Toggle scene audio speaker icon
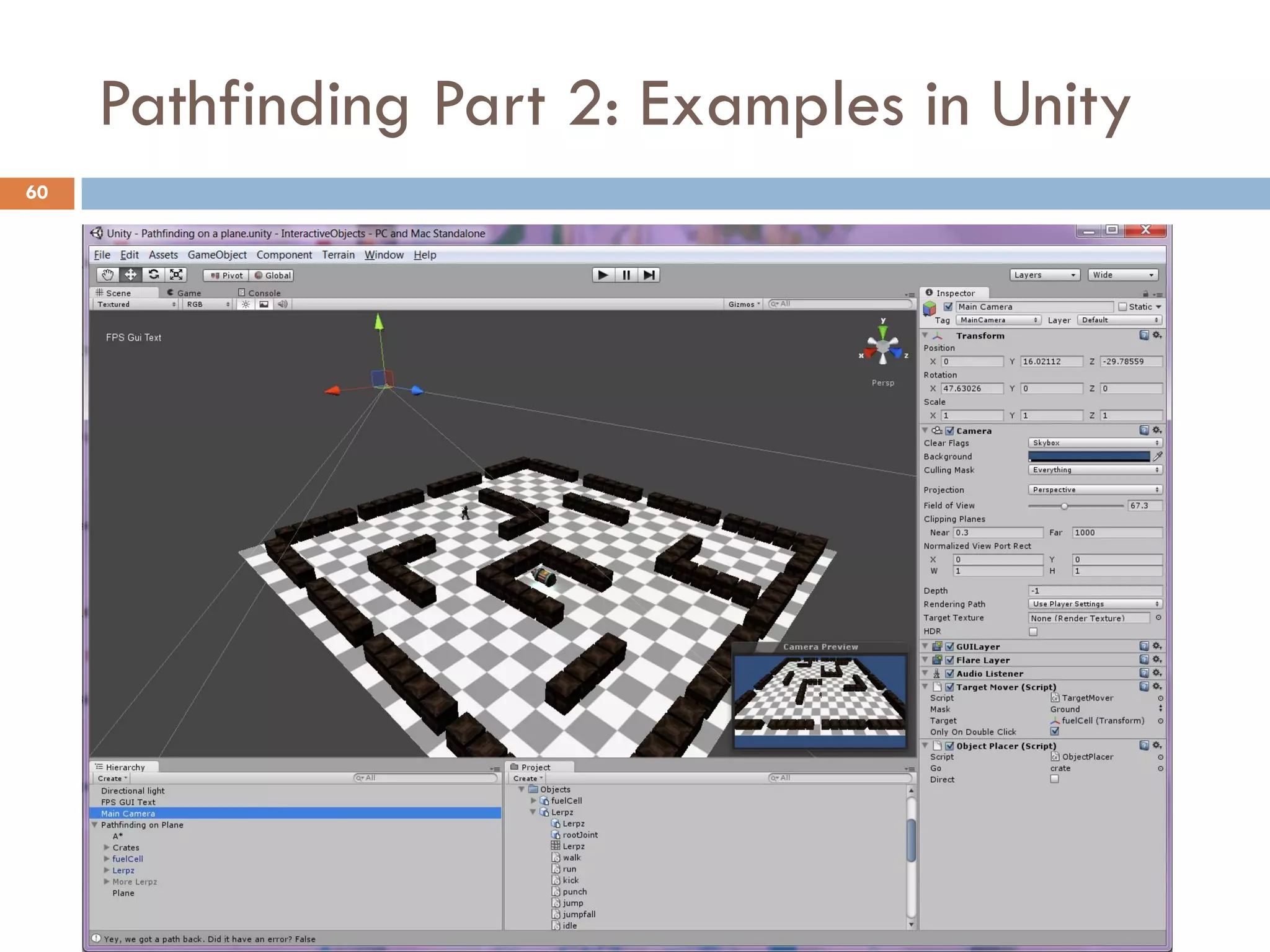Image resolution: width=1270 pixels, height=952 pixels. 283,304
